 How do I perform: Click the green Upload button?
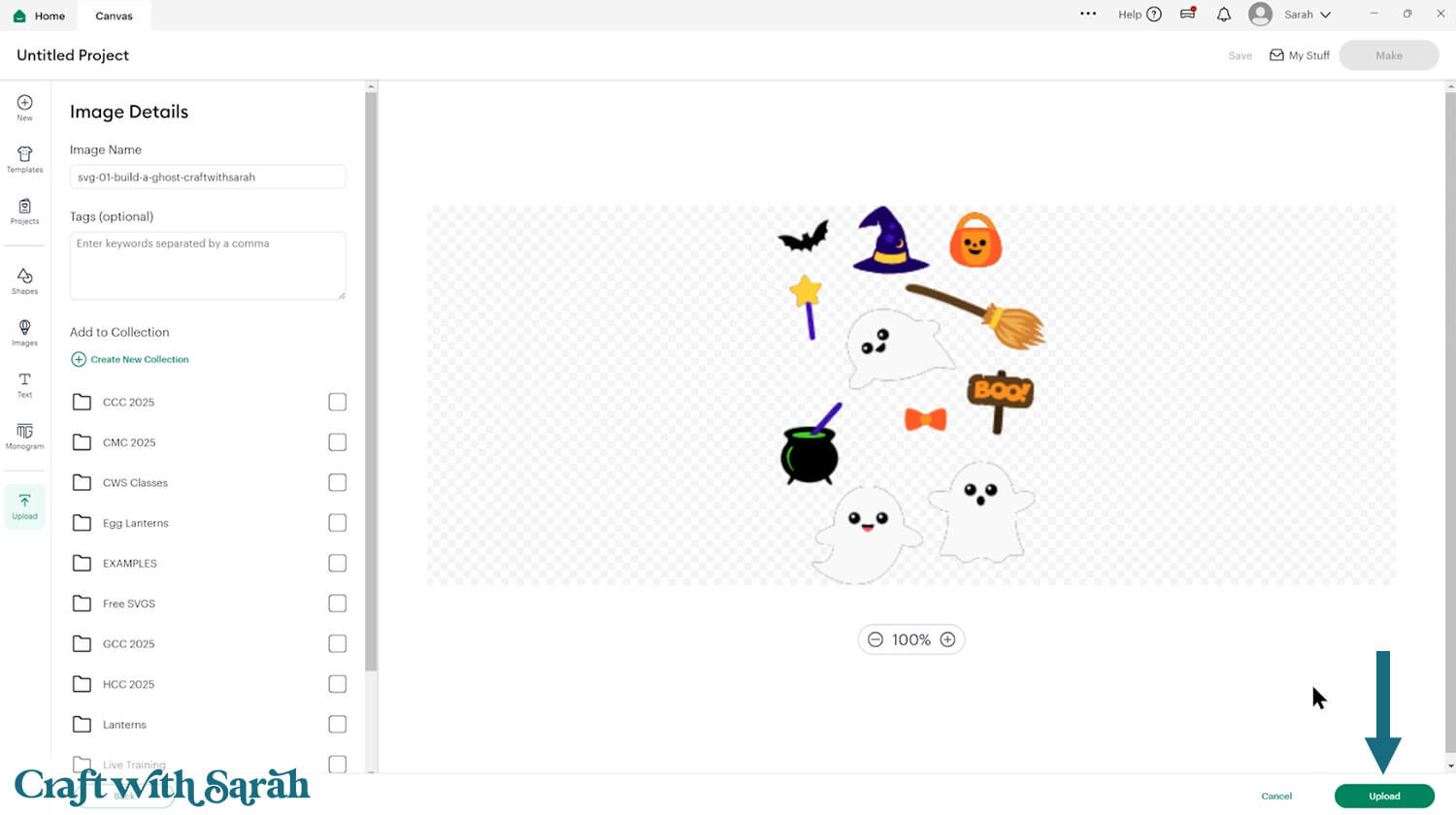click(x=1384, y=796)
